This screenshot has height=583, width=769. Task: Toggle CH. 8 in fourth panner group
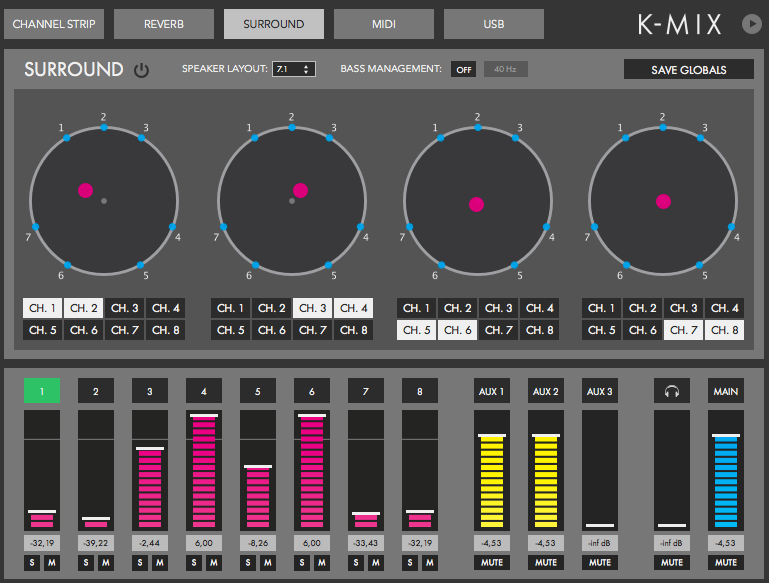(724, 330)
